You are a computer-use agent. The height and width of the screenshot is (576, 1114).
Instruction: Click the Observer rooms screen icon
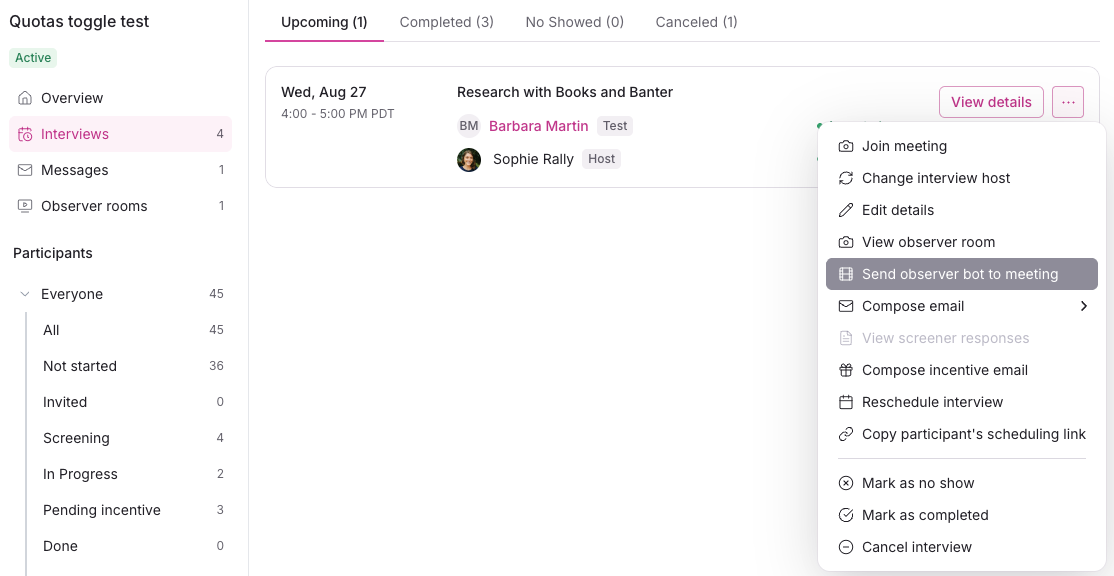(25, 206)
